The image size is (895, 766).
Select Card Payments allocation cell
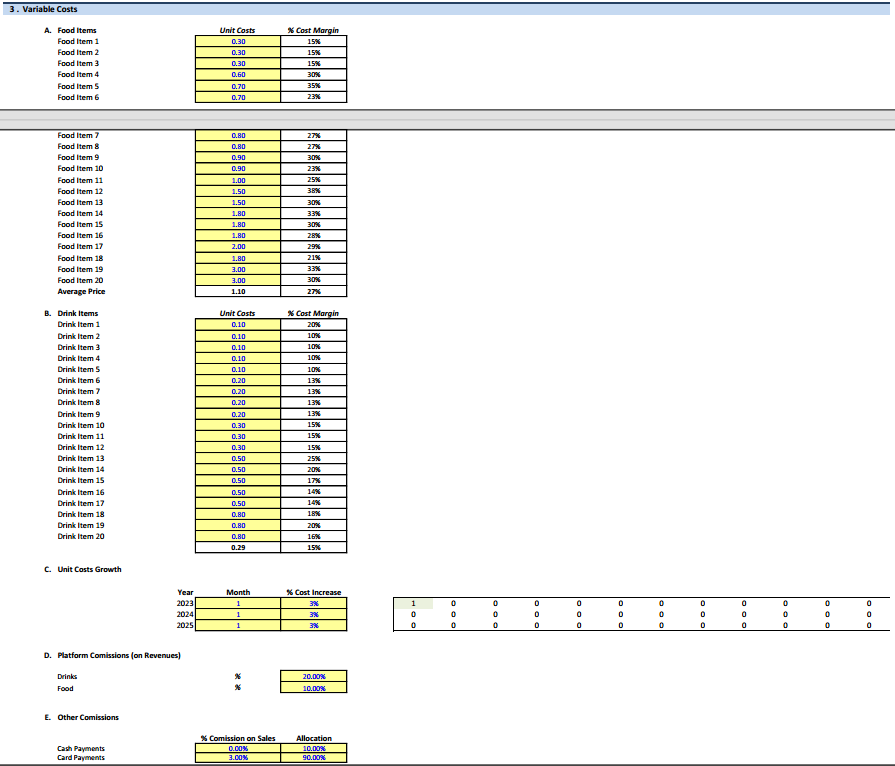click(314, 758)
